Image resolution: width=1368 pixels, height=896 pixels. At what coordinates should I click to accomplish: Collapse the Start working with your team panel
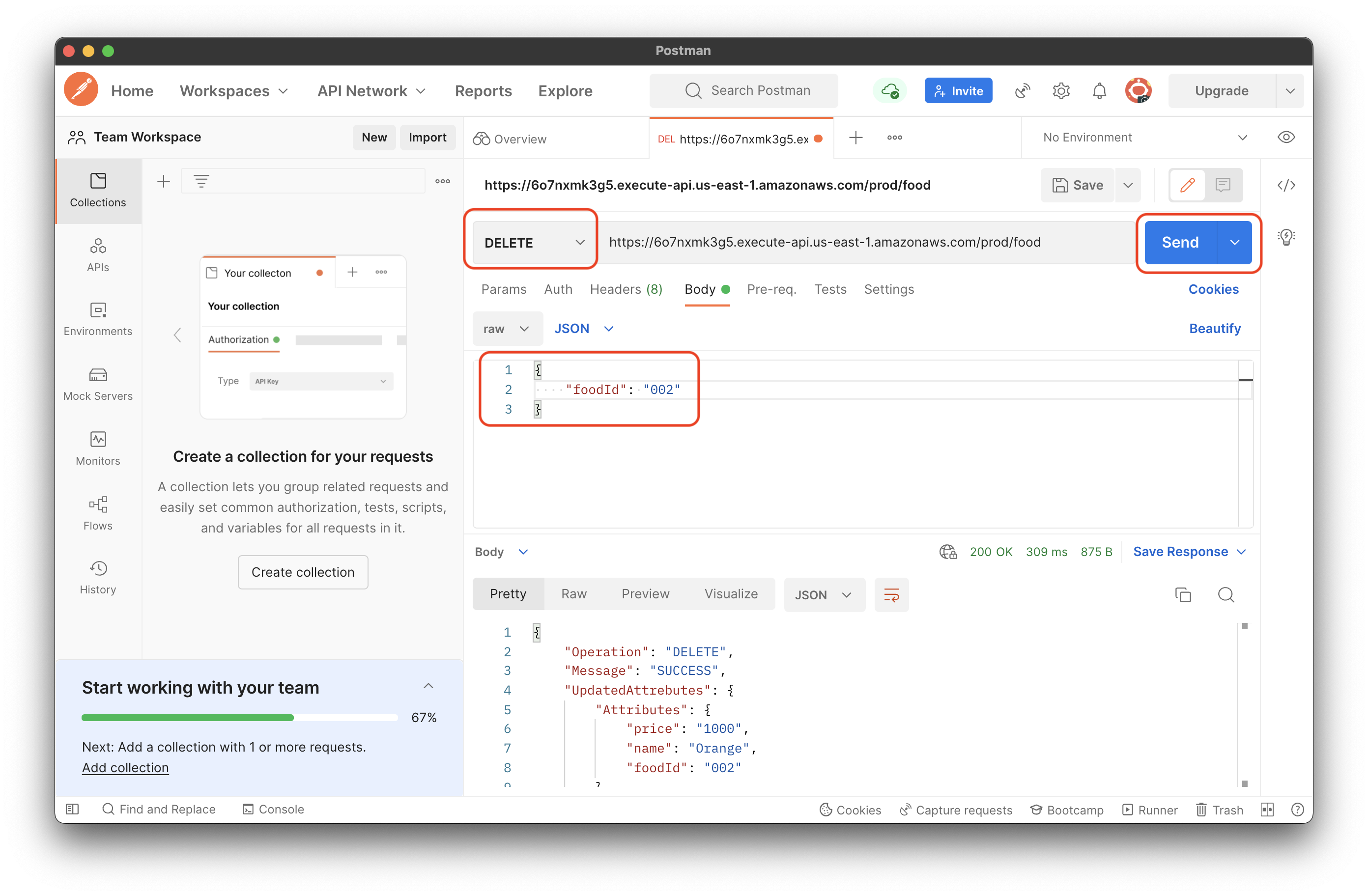(x=427, y=686)
